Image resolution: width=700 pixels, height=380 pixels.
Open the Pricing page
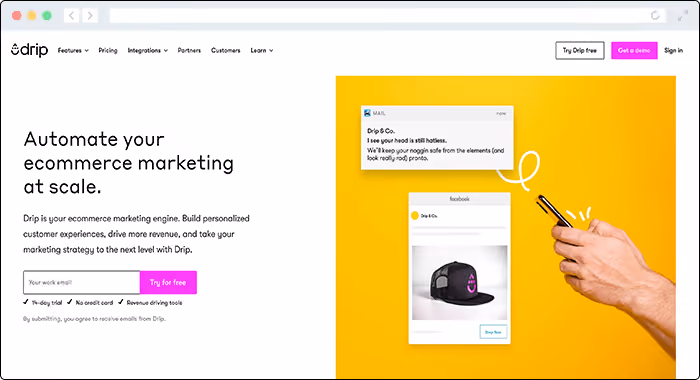(x=108, y=50)
